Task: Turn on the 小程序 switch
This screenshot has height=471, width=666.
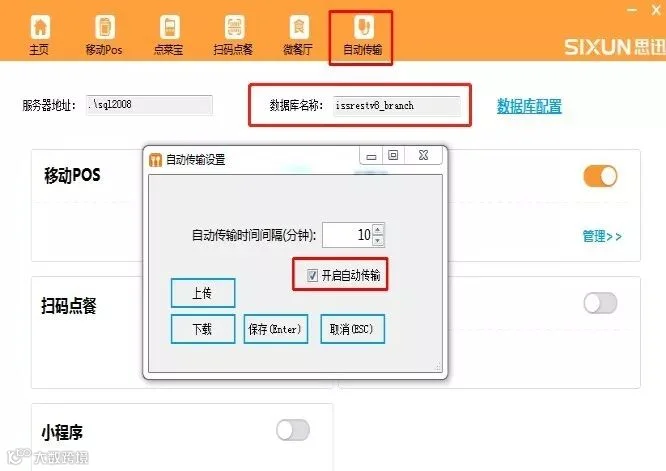Action: [293, 430]
